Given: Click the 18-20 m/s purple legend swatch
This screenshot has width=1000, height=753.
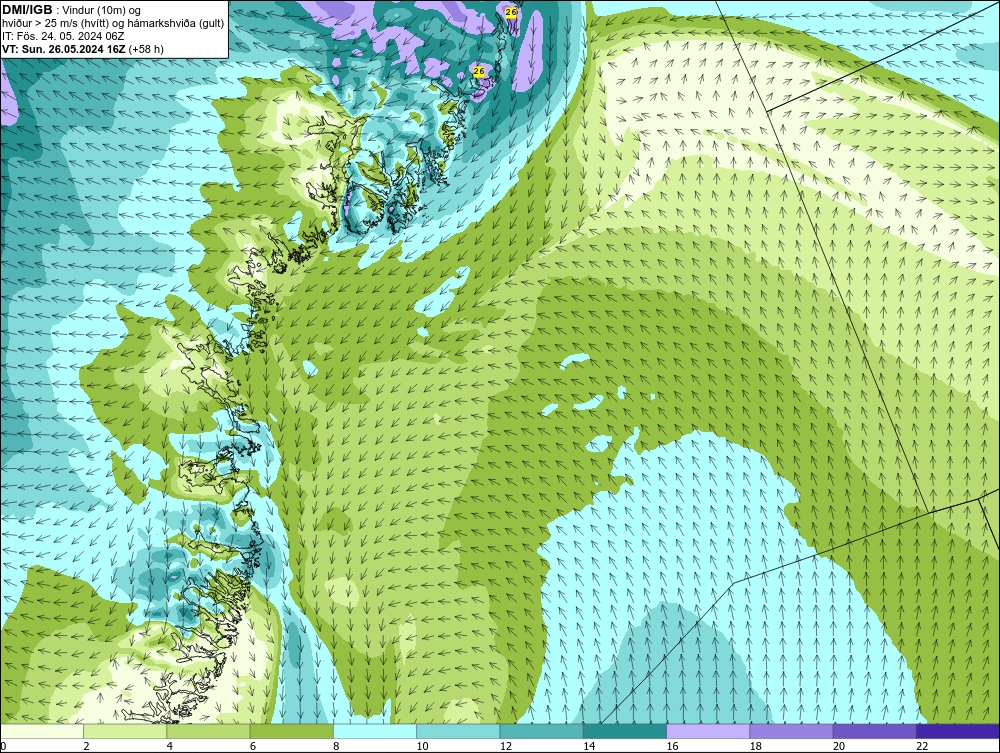Looking at the screenshot, I should (x=791, y=731).
